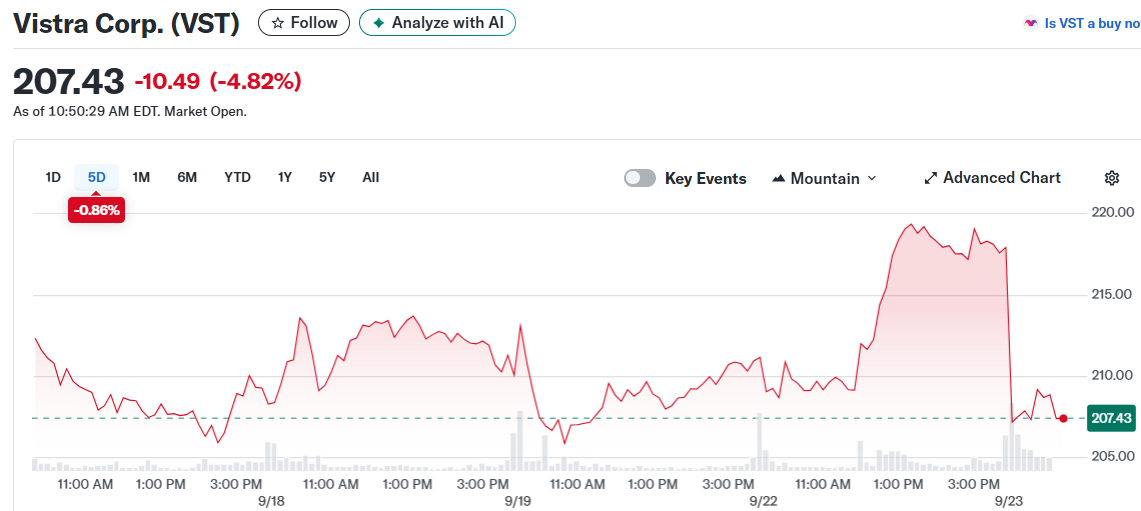The image size is (1141, 511).
Task: Select the 1D time range tab
Action: (53, 177)
